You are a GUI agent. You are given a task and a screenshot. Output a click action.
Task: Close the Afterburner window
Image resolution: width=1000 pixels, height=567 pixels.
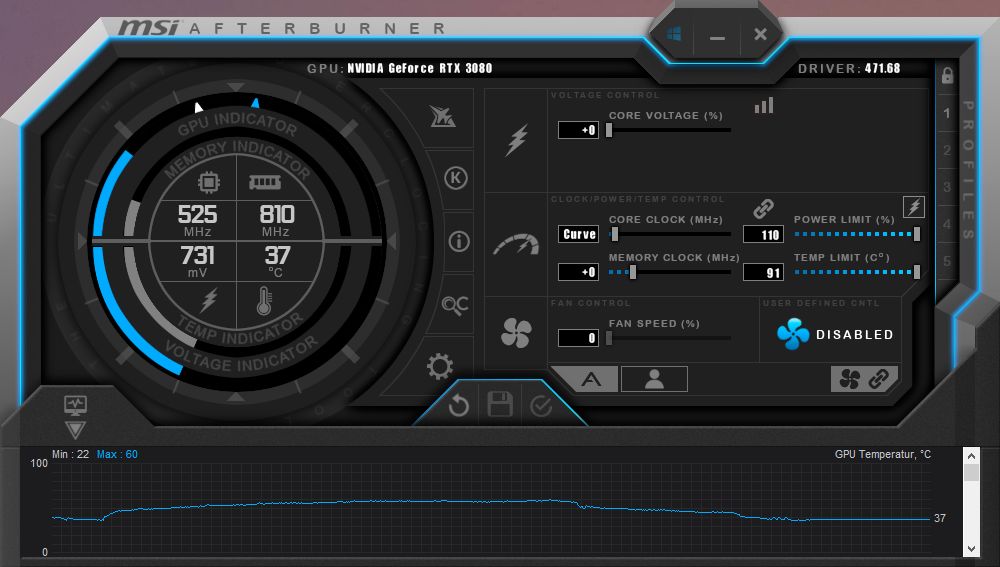(x=760, y=34)
